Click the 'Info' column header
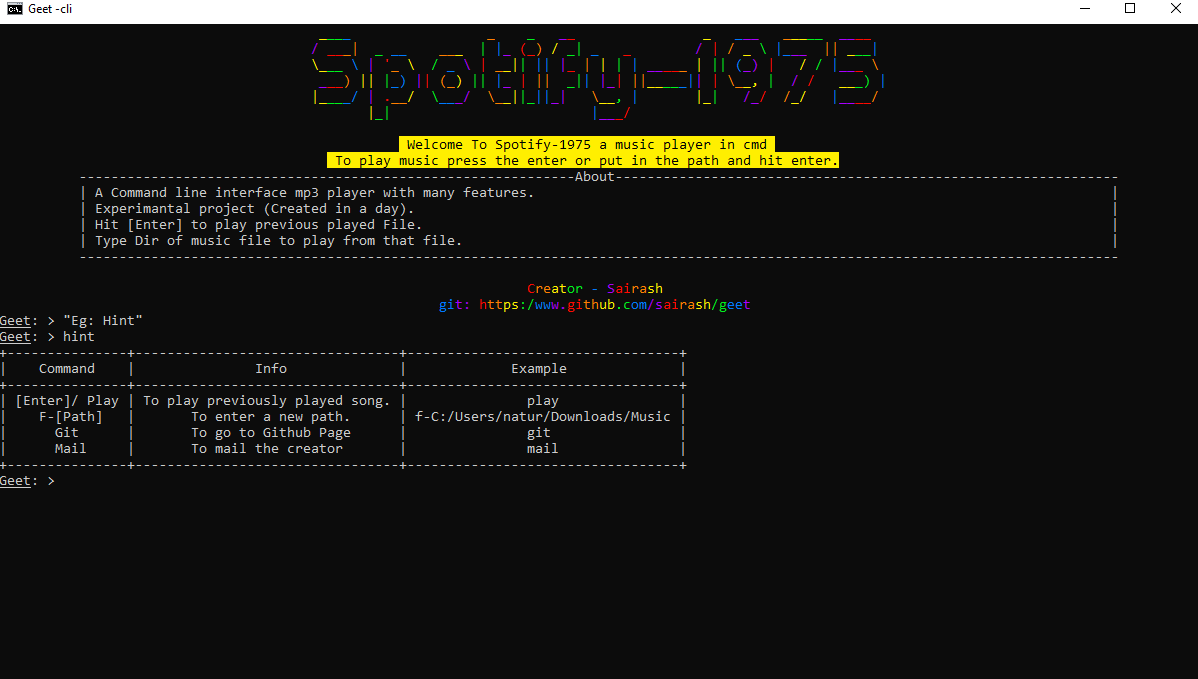The height and width of the screenshot is (679, 1198). 270,369
